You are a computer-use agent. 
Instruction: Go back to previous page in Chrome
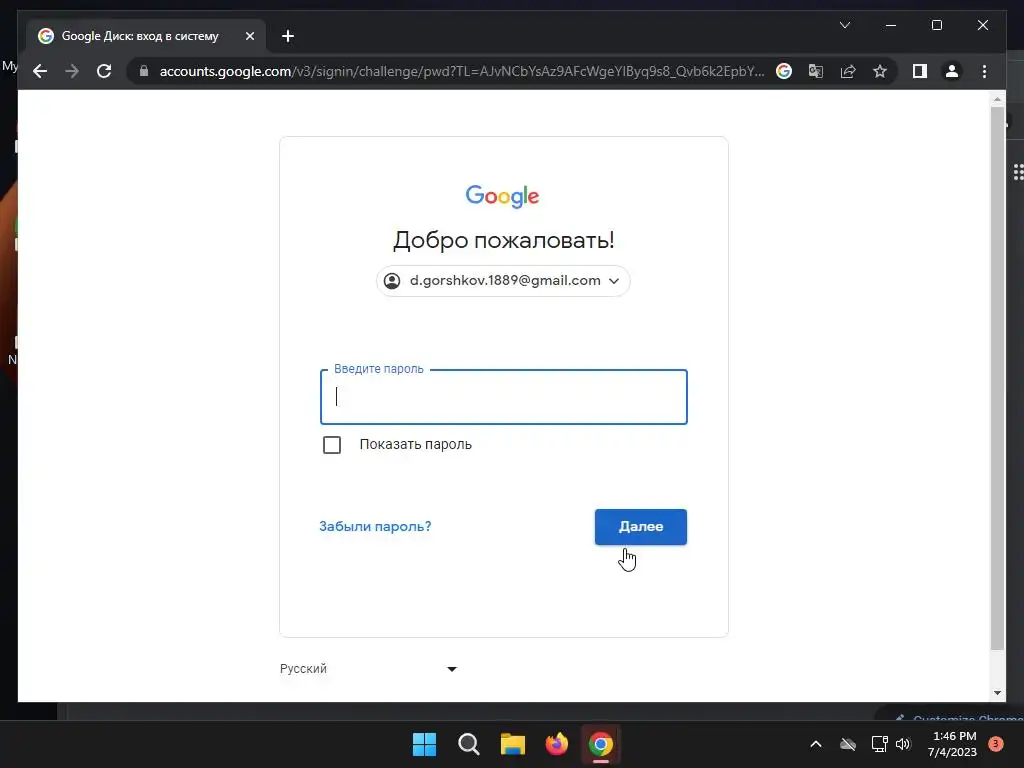point(40,71)
